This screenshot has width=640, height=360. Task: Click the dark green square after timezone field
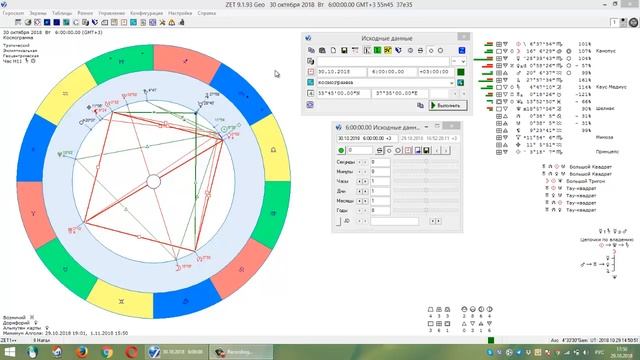(x=461, y=72)
